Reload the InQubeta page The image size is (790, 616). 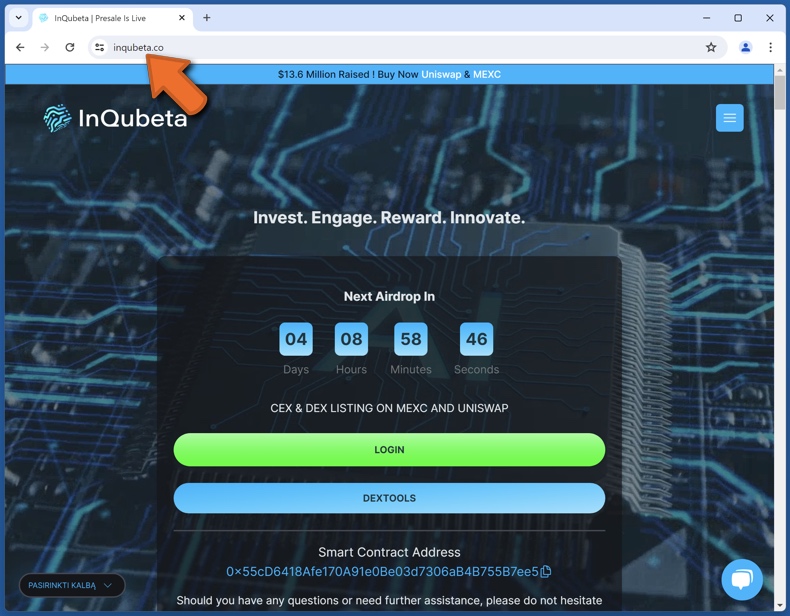[70, 47]
